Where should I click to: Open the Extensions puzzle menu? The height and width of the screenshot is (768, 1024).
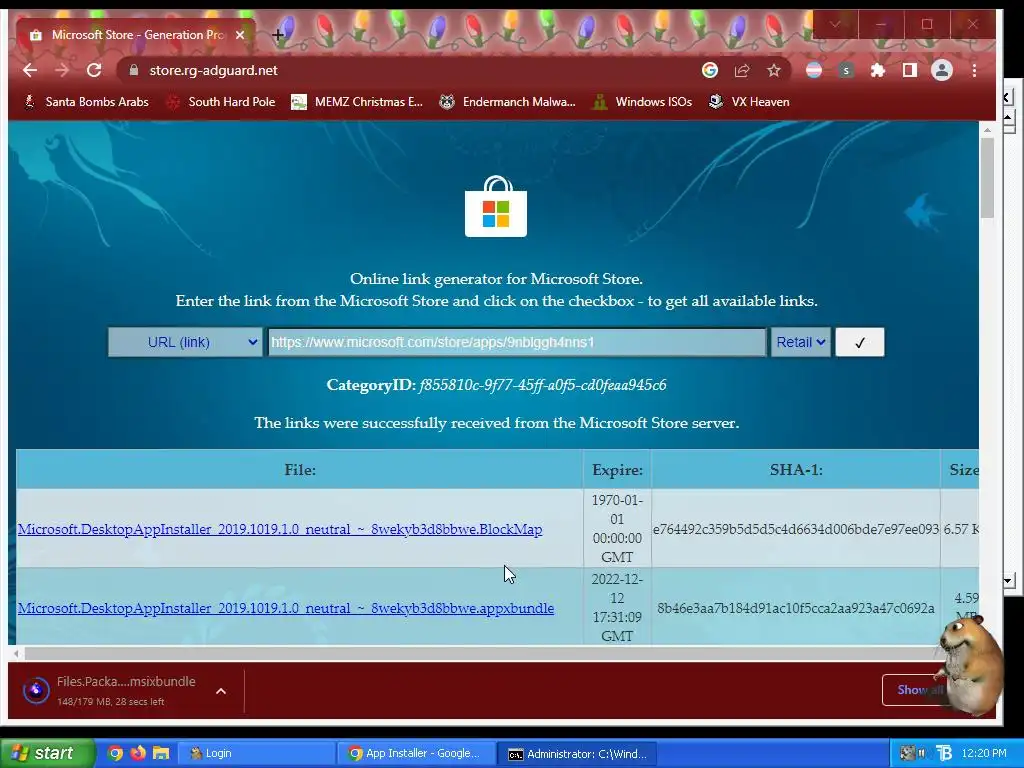[878, 71]
